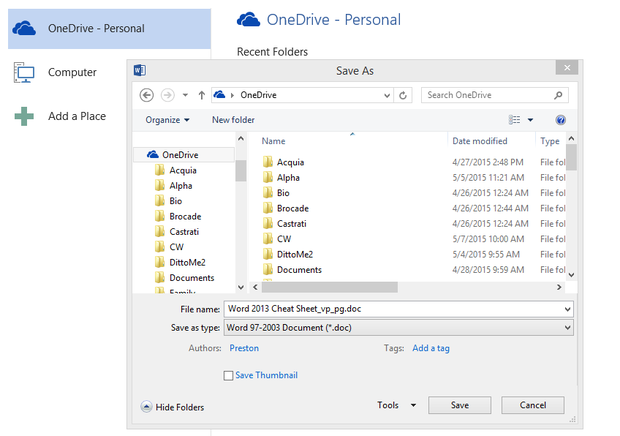Image resolution: width=620 pixels, height=436 pixels.
Task: Open the Organize dropdown menu
Action: tap(167, 120)
